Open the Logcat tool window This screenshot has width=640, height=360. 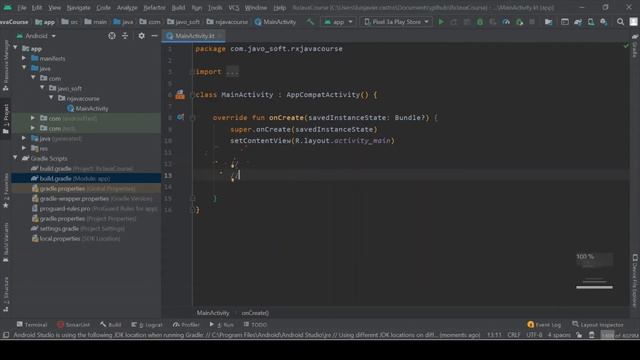147,324
